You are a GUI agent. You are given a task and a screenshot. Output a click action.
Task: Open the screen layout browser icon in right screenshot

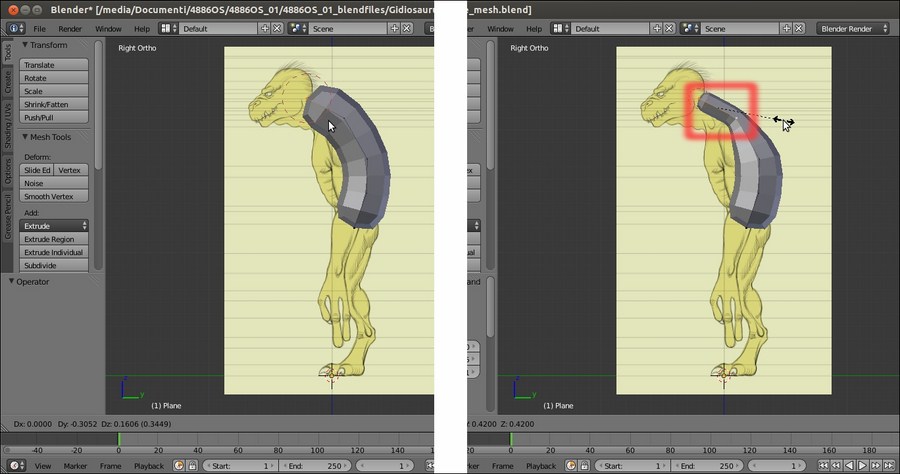coord(560,28)
